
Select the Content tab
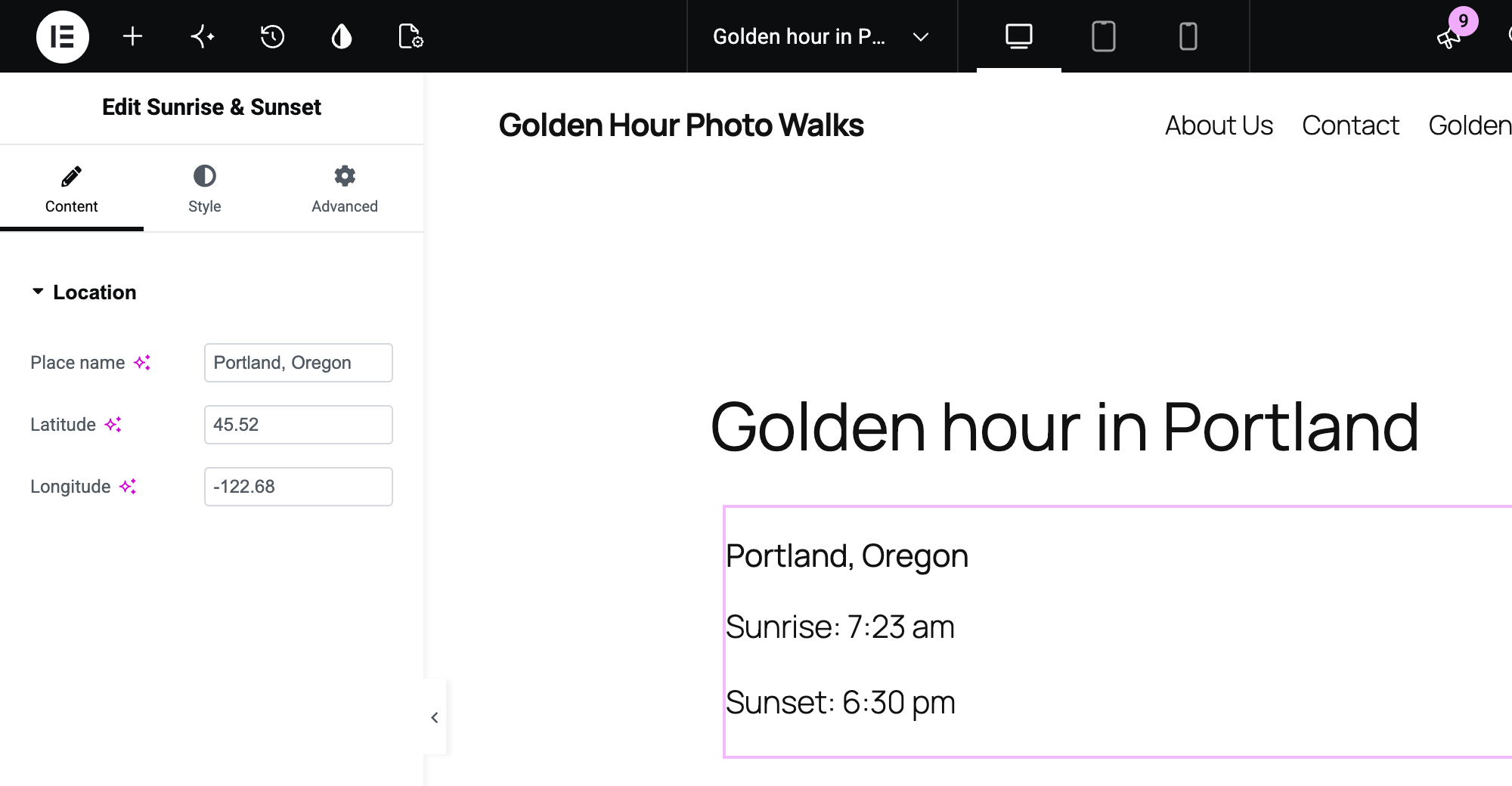click(71, 190)
